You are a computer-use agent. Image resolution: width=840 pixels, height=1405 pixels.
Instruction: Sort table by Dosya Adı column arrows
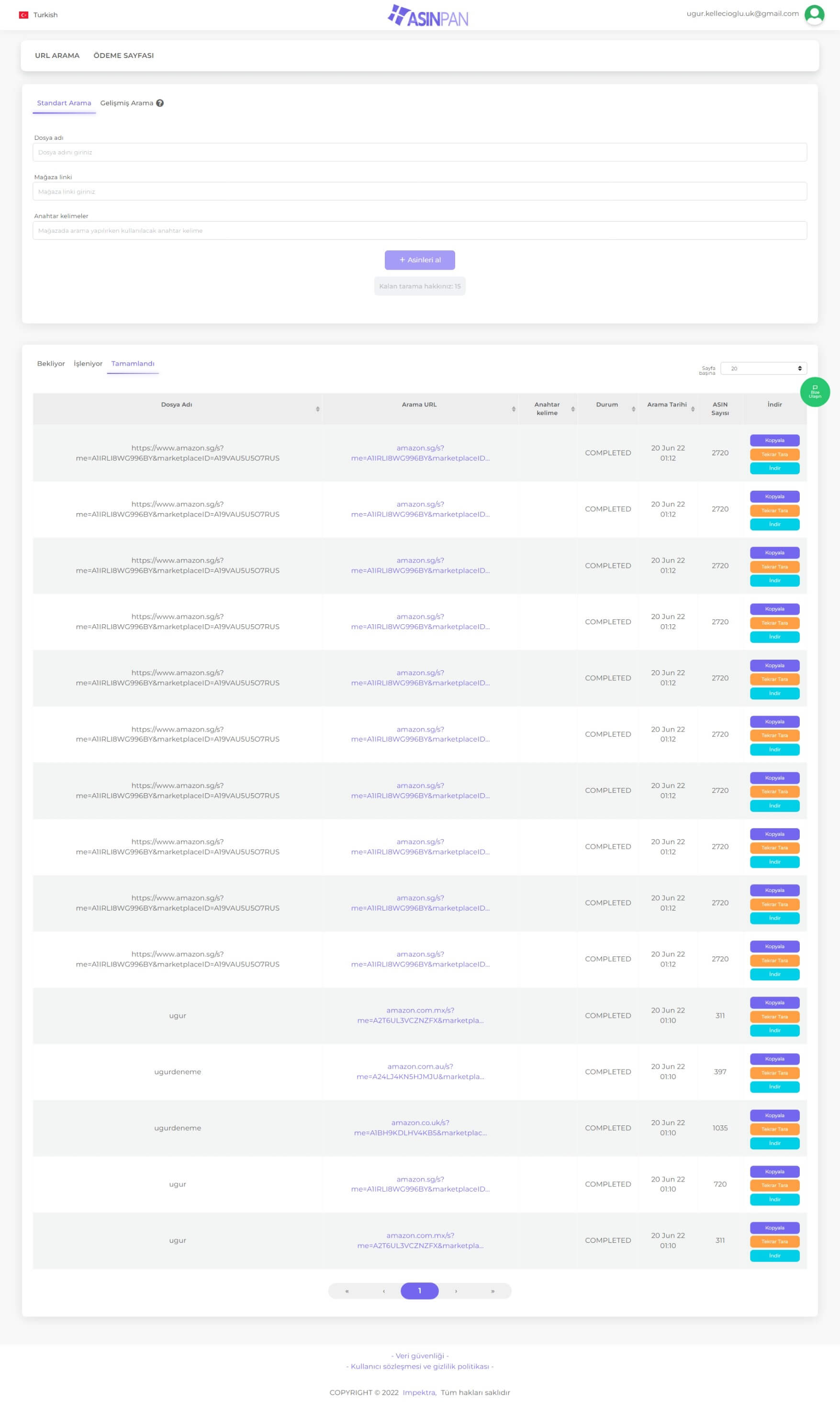tap(317, 409)
